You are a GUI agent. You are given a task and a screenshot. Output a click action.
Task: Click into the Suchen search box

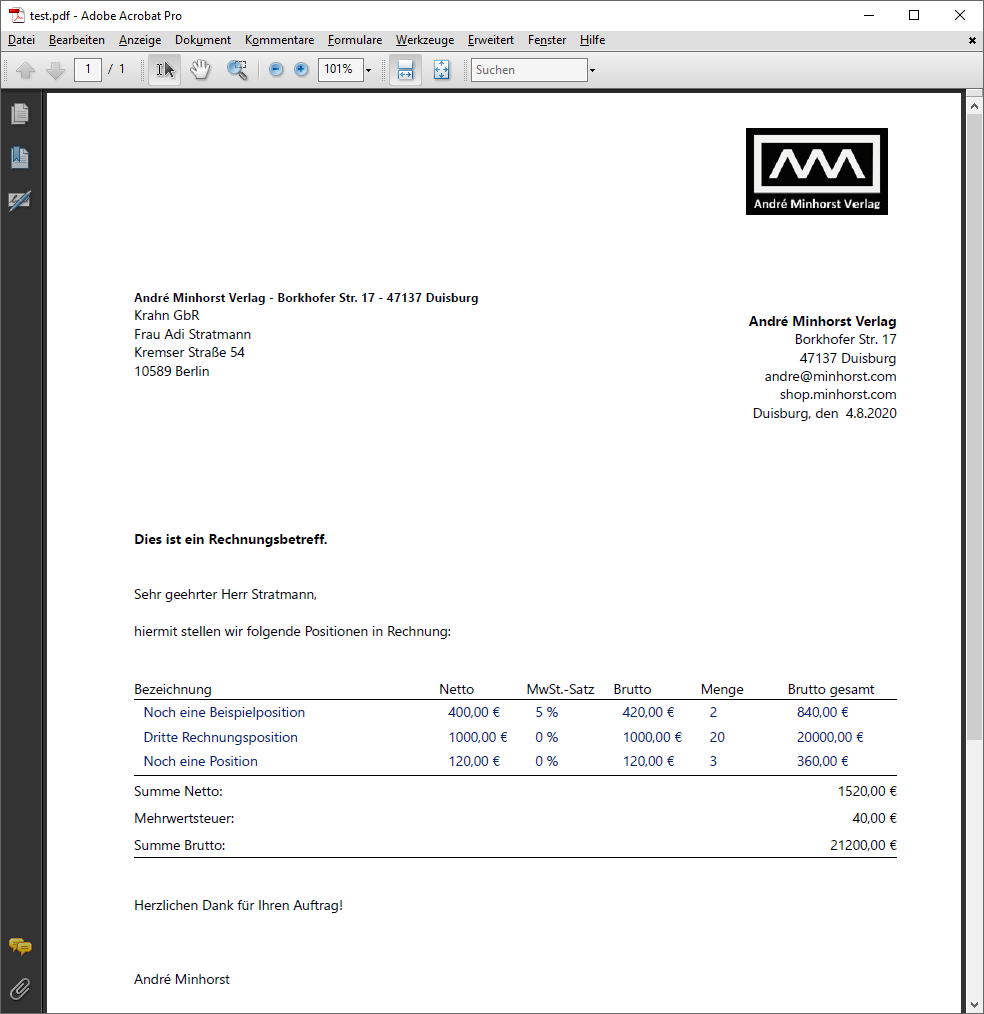[529, 70]
